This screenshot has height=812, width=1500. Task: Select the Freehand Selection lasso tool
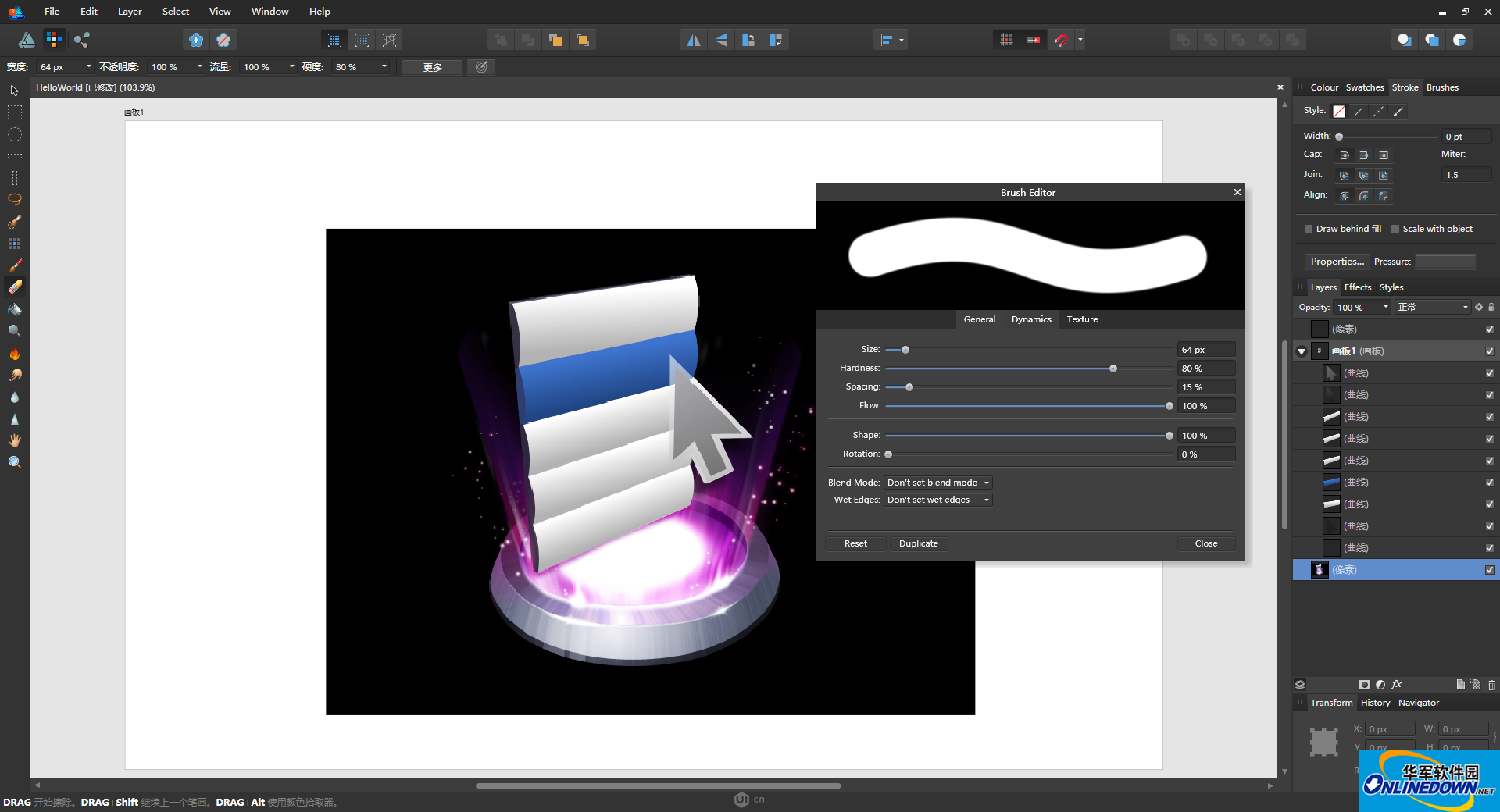pos(14,199)
